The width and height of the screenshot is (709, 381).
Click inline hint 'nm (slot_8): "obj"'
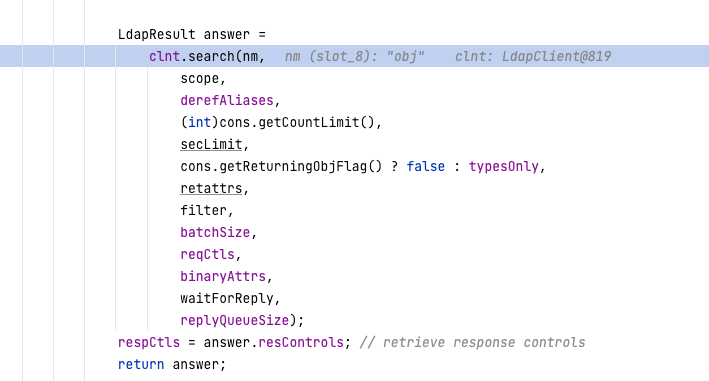coord(354,56)
